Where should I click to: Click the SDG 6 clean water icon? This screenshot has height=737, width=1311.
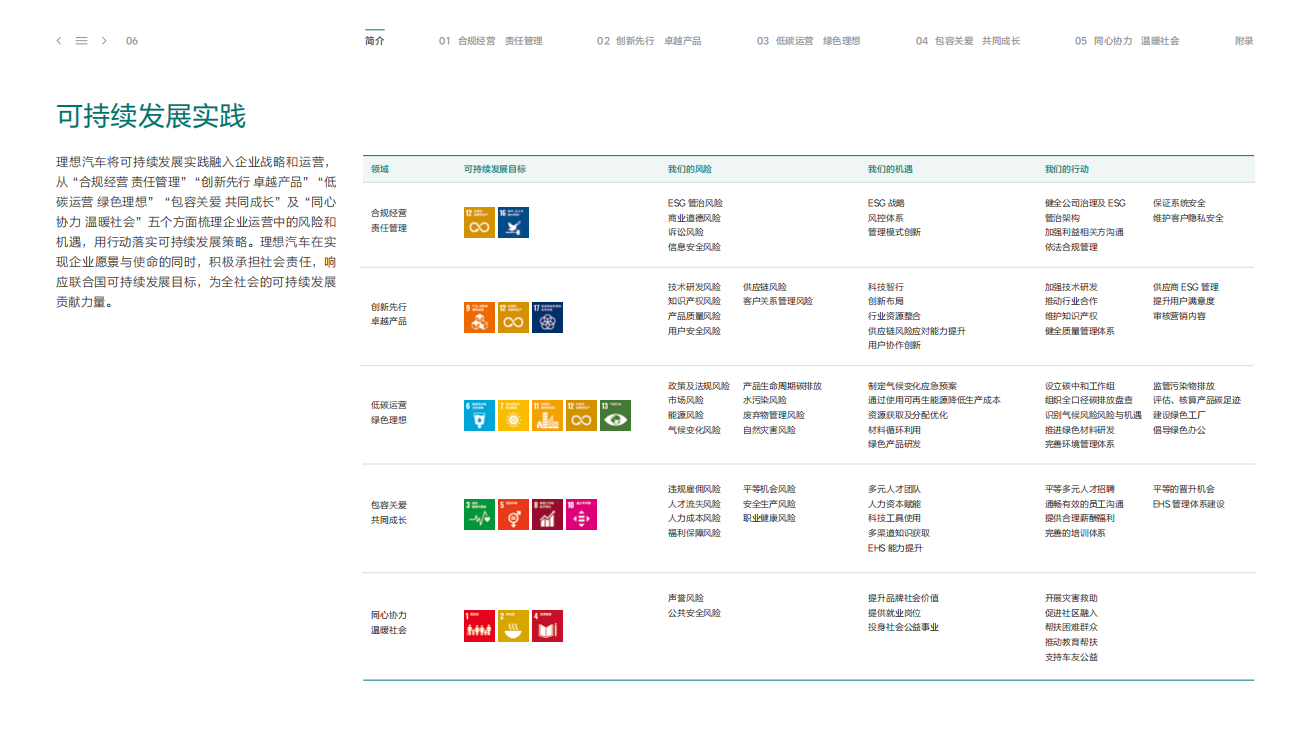tap(480, 416)
